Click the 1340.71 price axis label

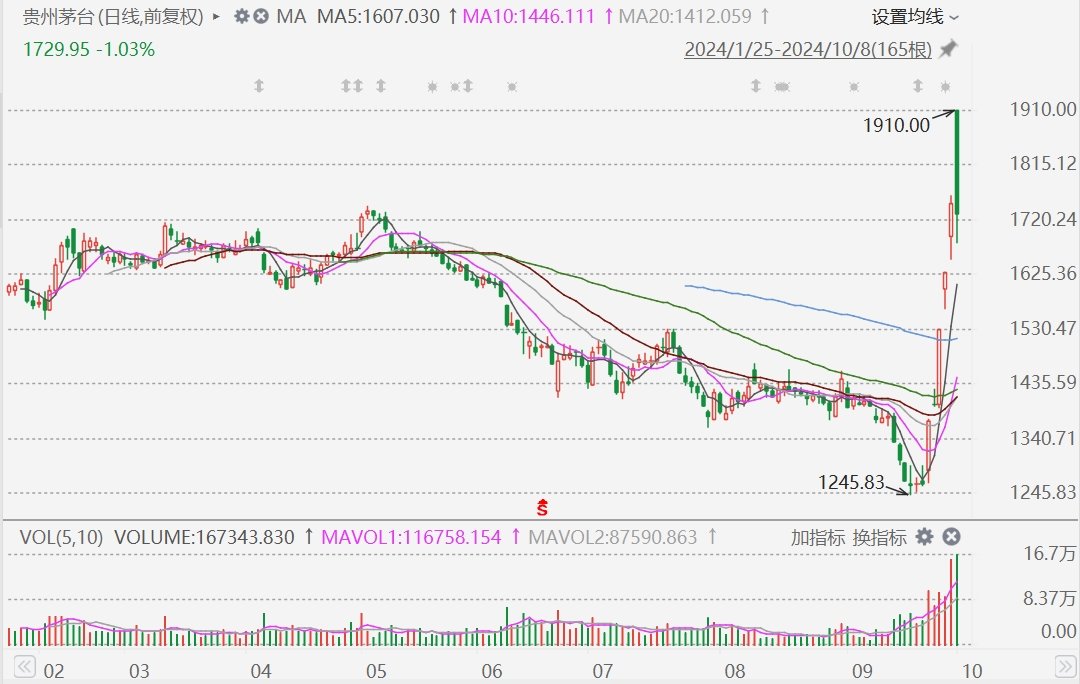[x=1043, y=438]
